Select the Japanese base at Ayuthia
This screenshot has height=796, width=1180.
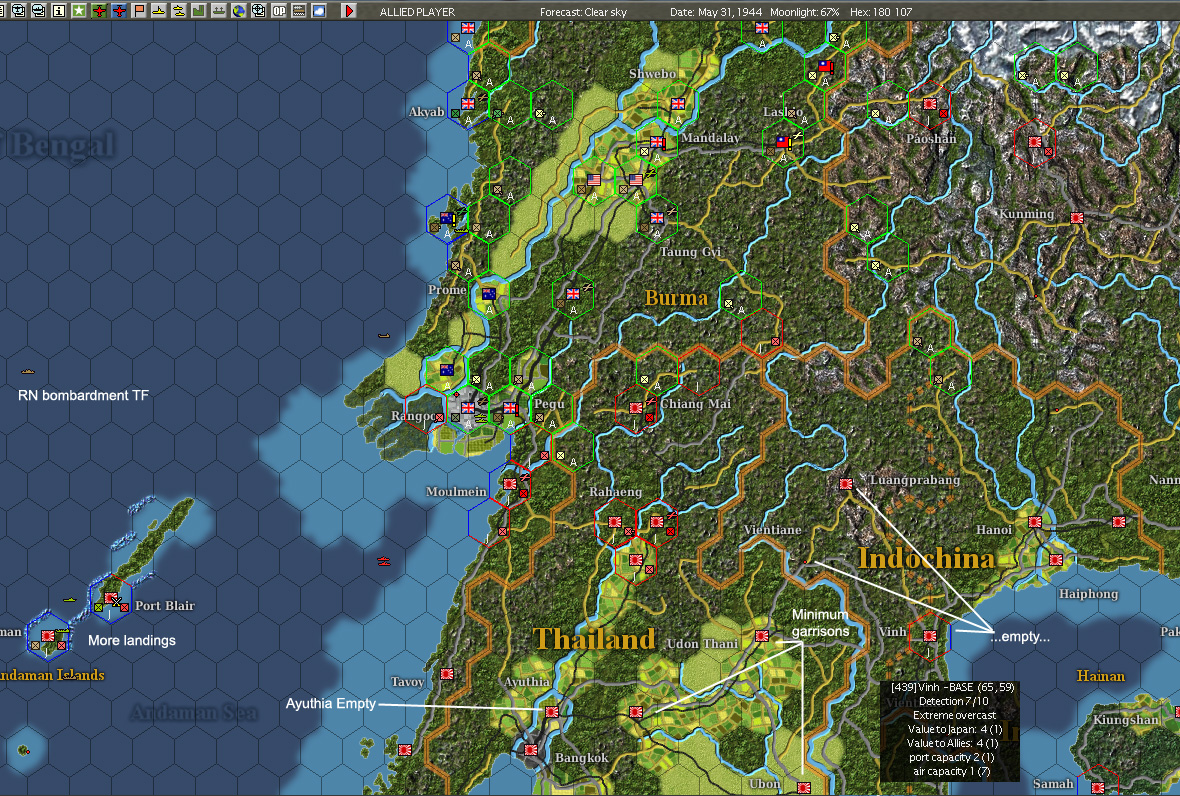(552, 712)
